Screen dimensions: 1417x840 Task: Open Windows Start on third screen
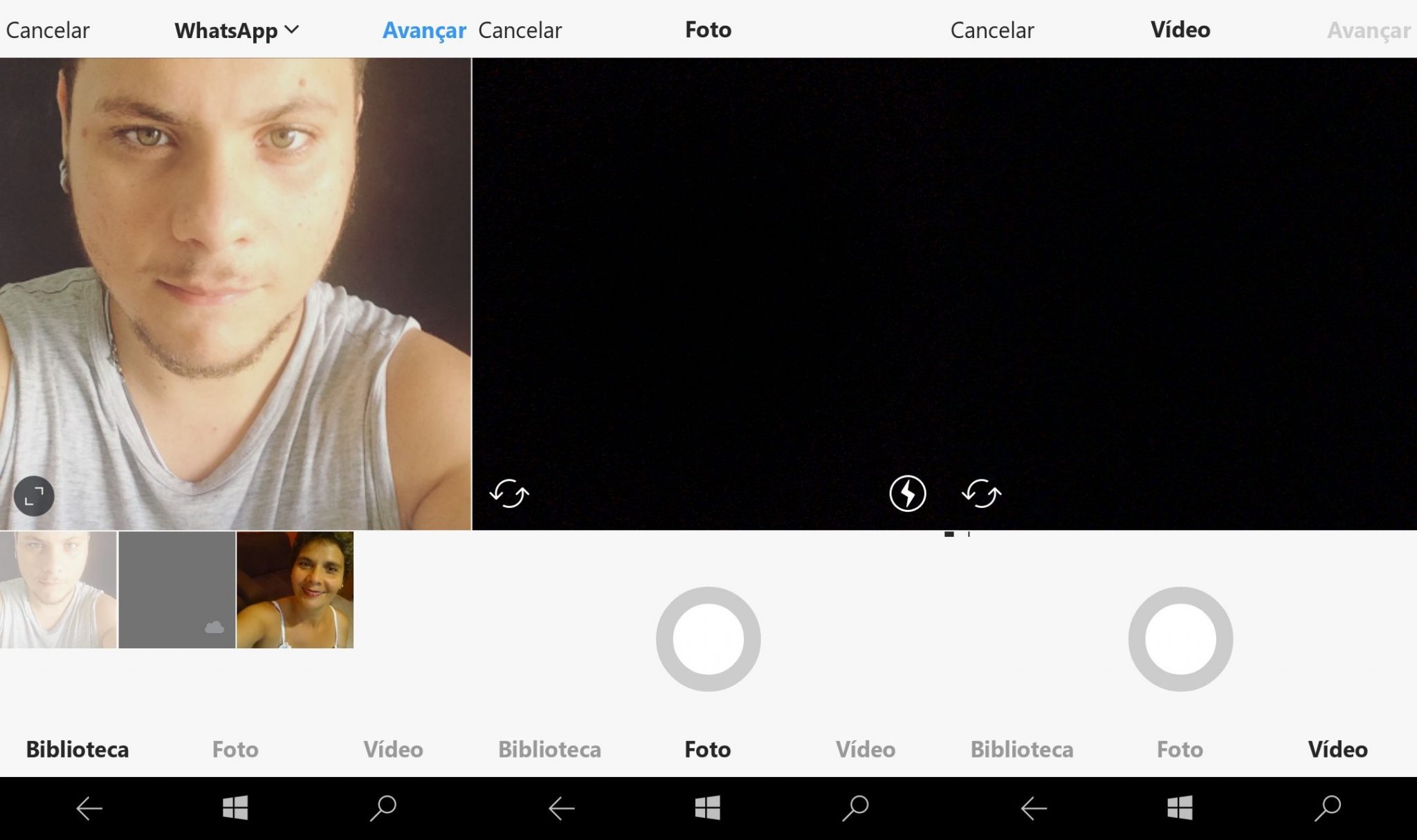[x=1180, y=807]
